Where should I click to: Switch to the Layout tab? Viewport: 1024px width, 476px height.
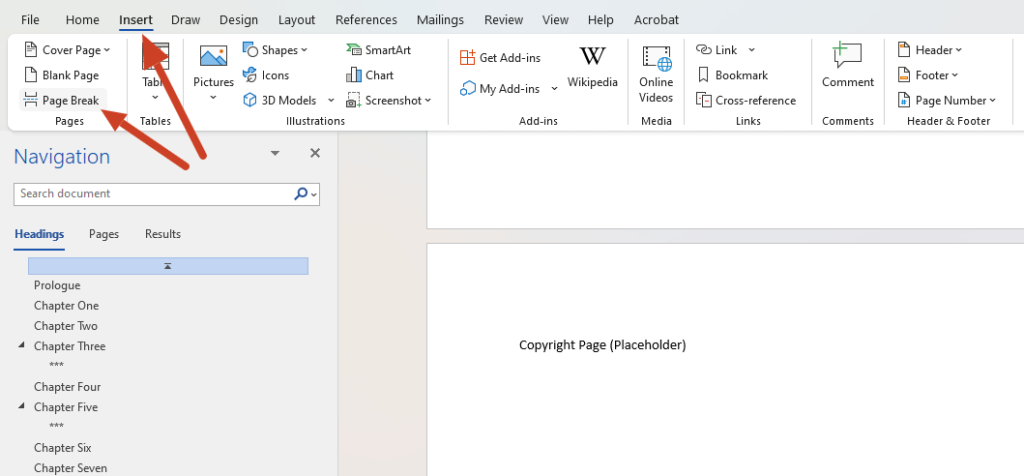[x=296, y=20]
